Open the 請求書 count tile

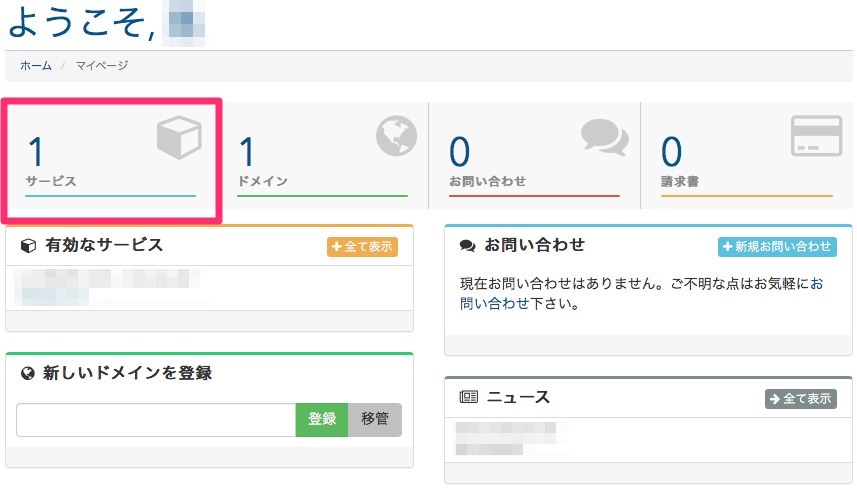(x=746, y=160)
